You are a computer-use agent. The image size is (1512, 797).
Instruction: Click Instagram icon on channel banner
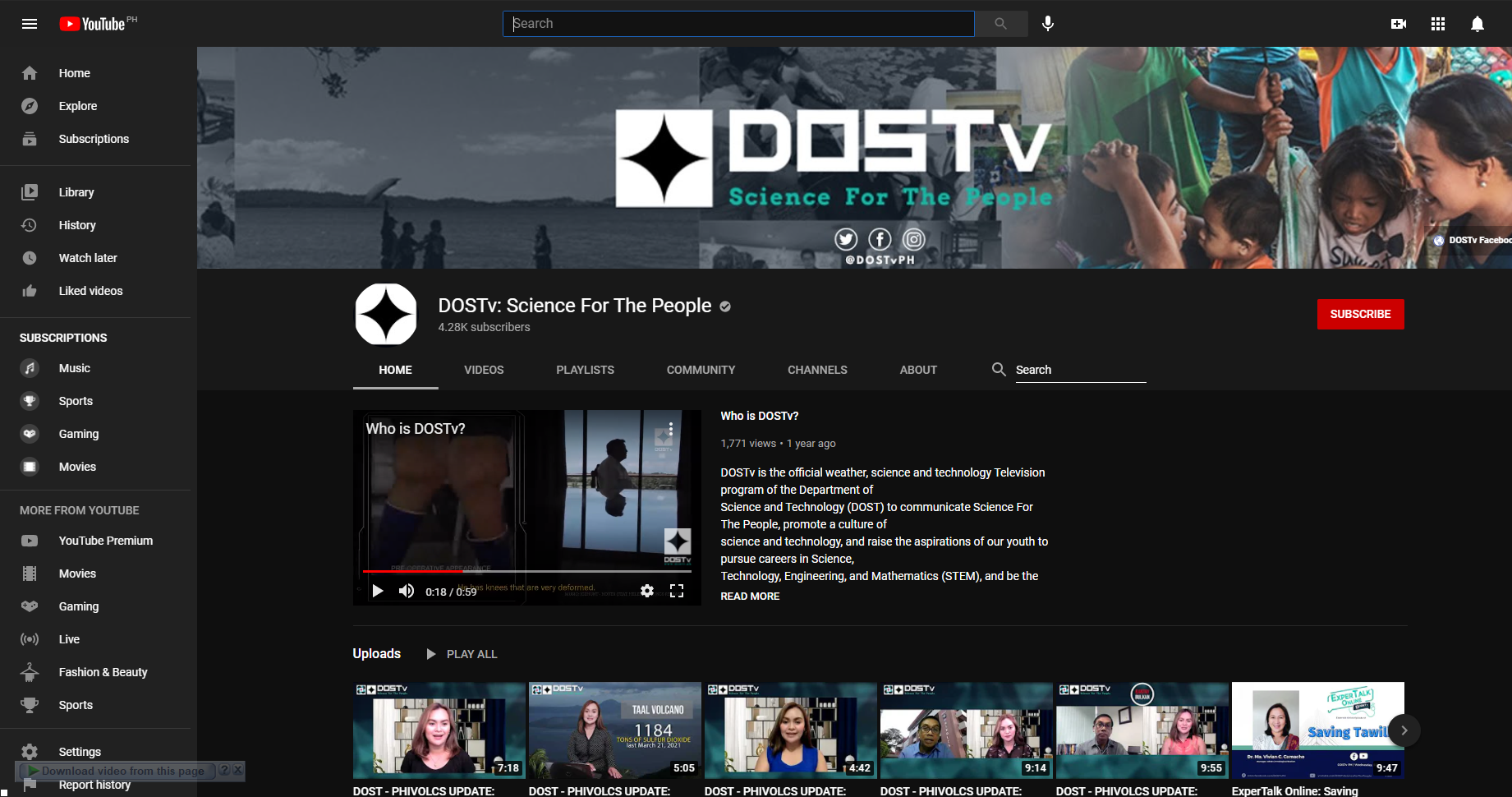pyautogui.click(x=914, y=239)
